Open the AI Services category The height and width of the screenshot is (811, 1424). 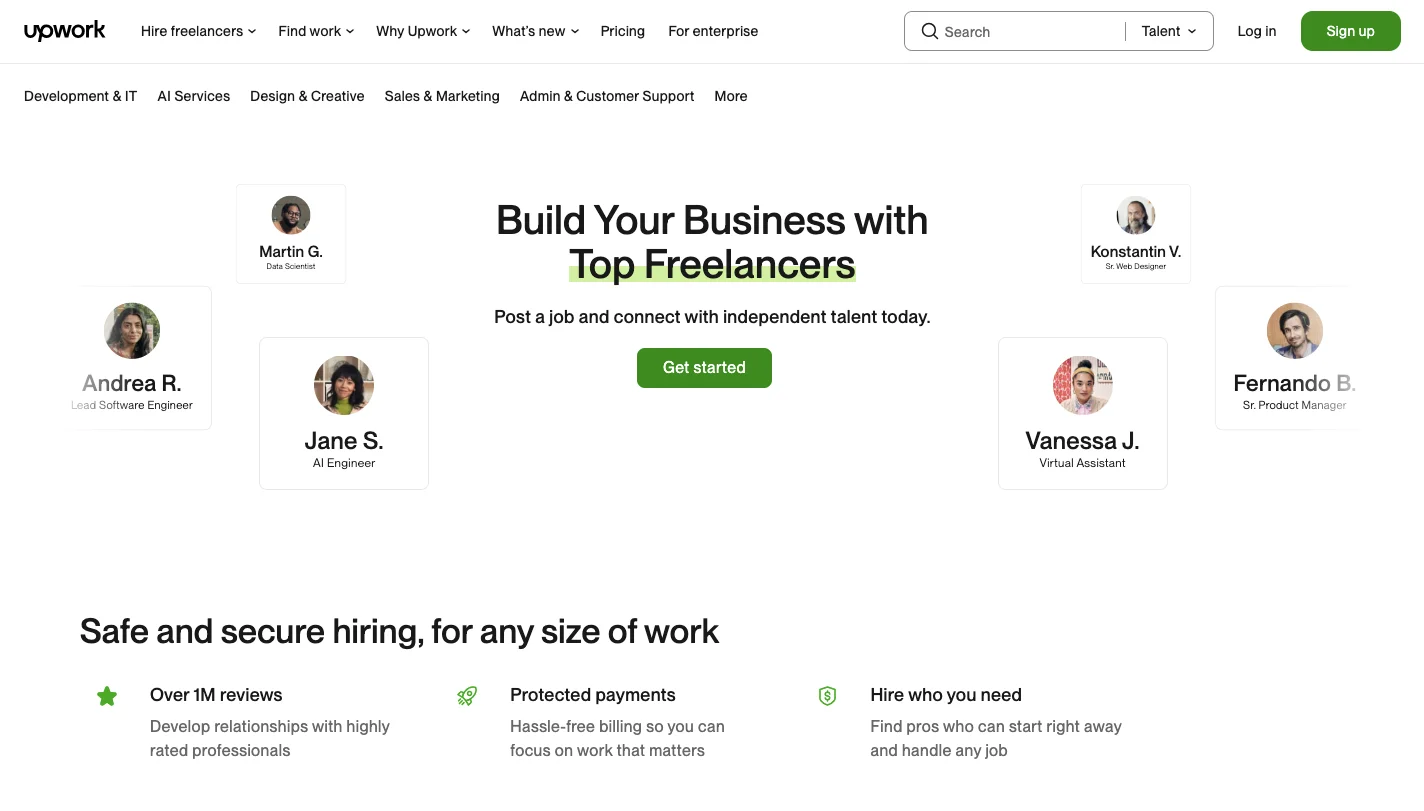pyautogui.click(x=193, y=96)
